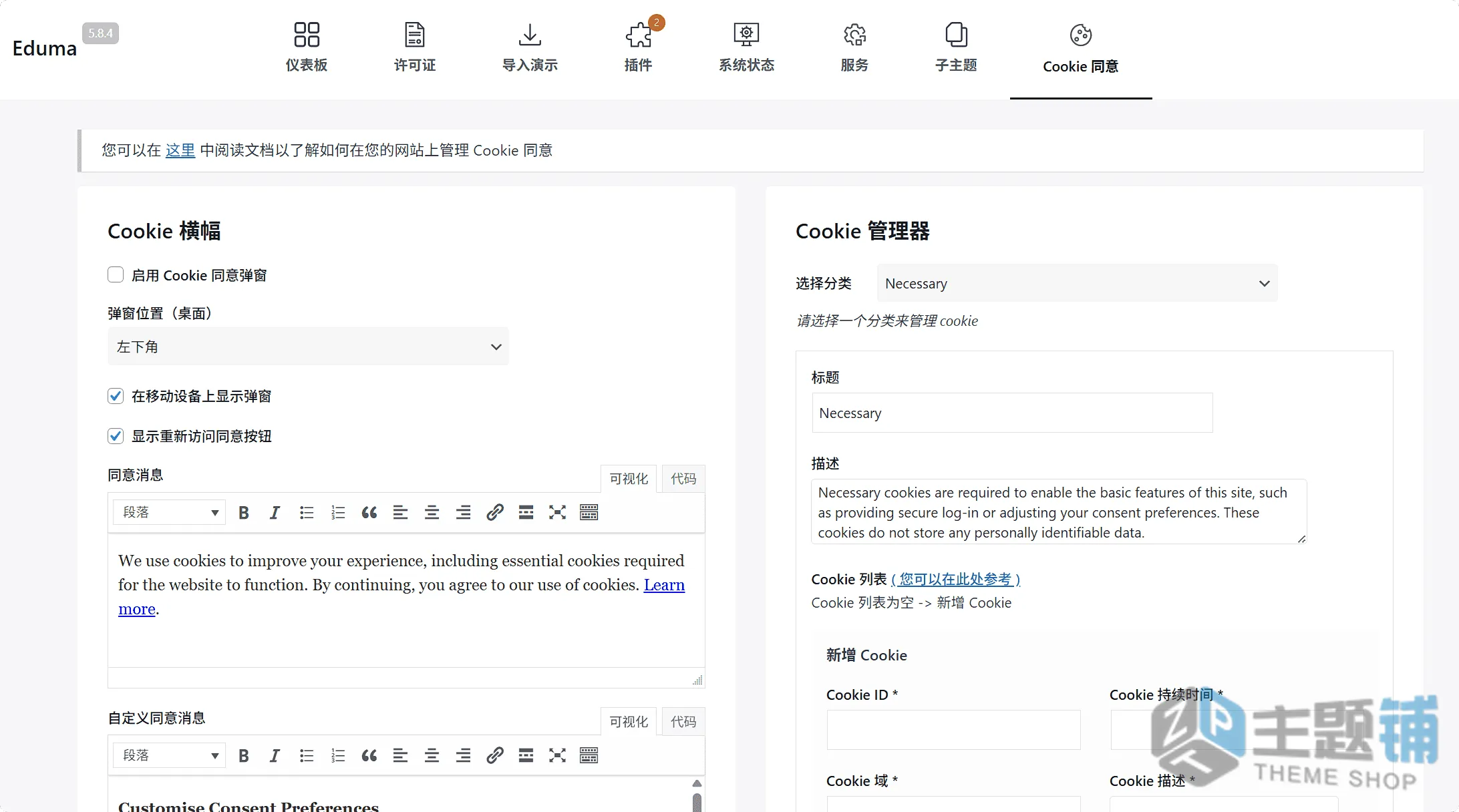This screenshot has width=1459, height=812.
Task: Click the 5.8.4 version badge
Action: [100, 33]
